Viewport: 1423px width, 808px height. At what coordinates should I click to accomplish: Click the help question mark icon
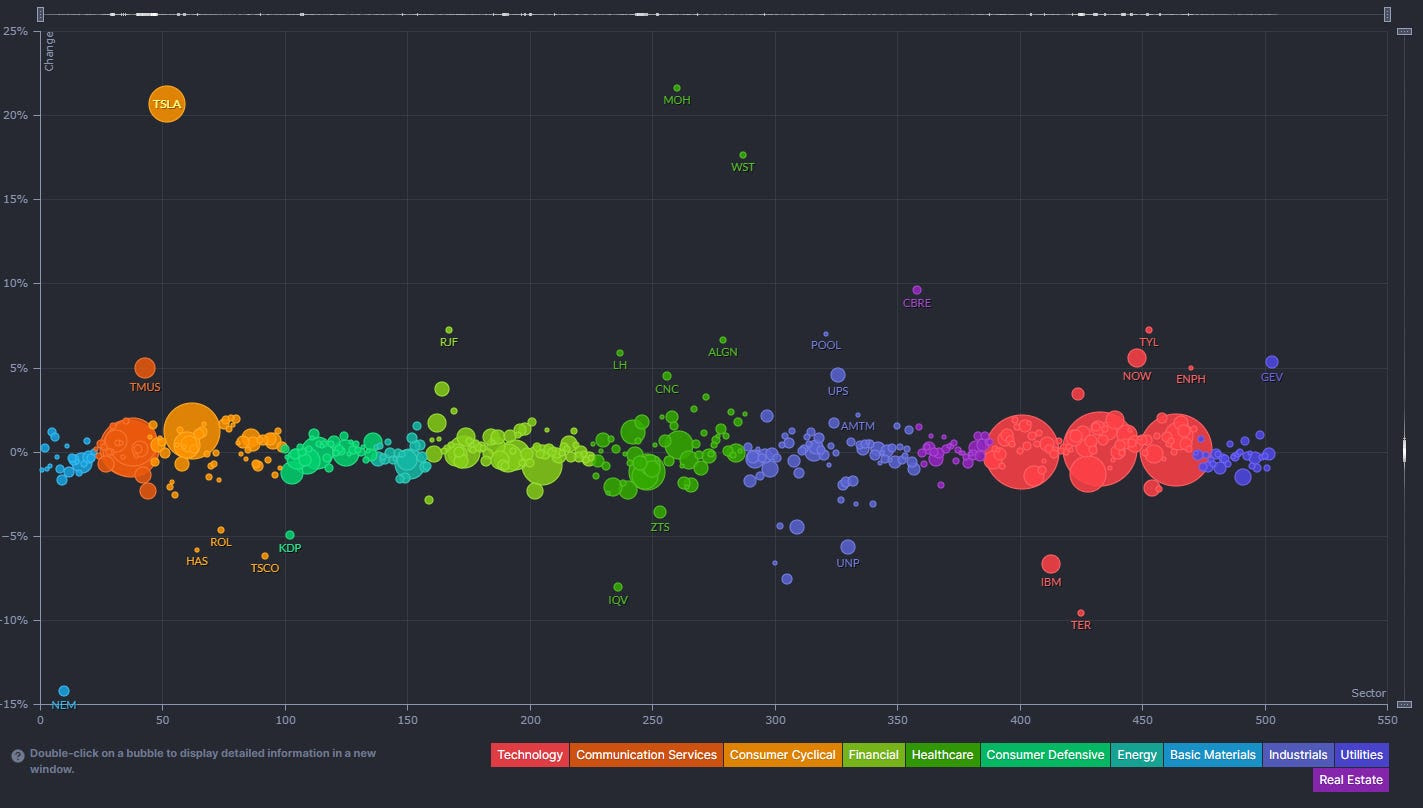[x=18, y=756]
